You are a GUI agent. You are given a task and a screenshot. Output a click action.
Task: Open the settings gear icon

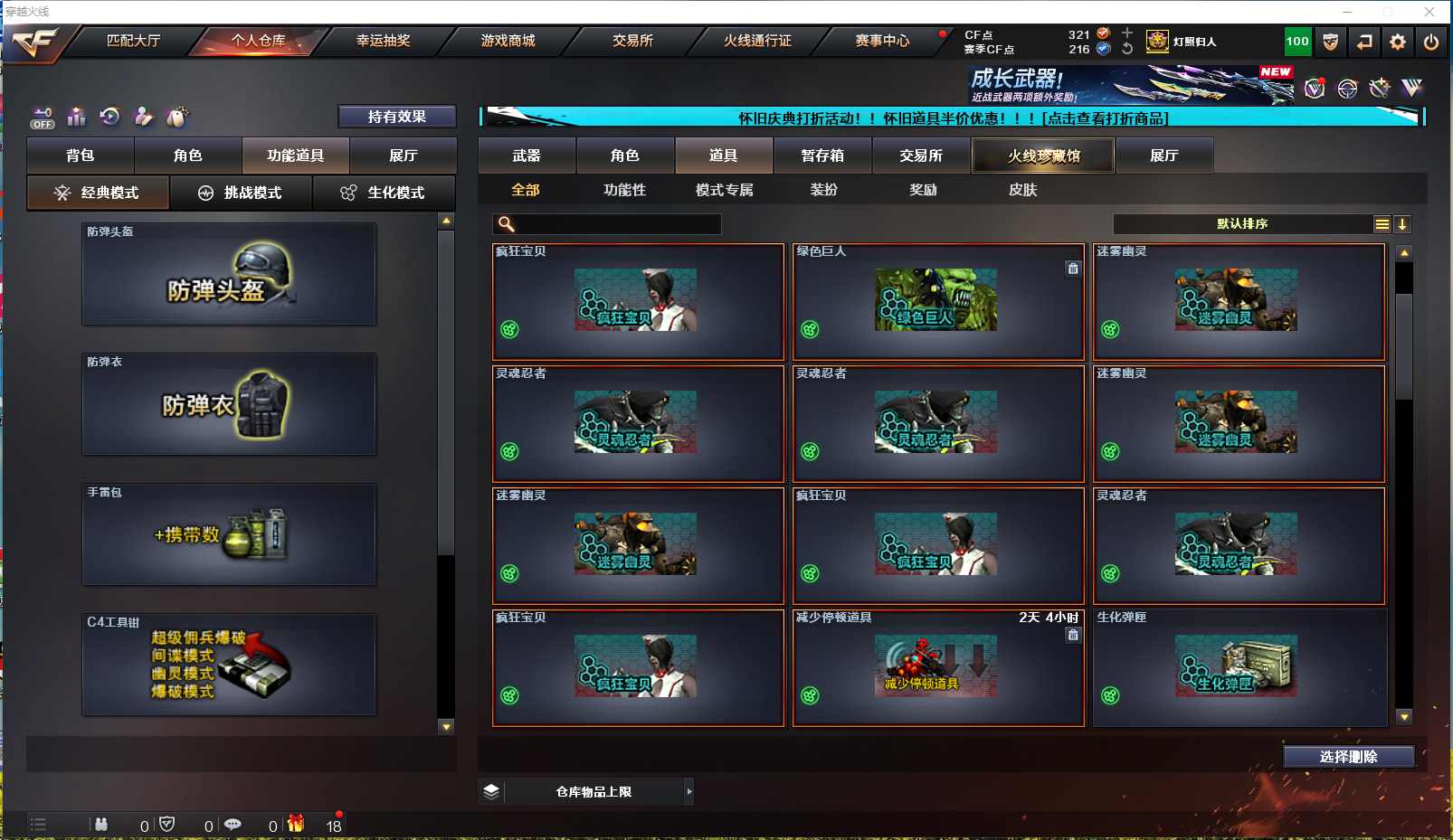coord(1398,42)
